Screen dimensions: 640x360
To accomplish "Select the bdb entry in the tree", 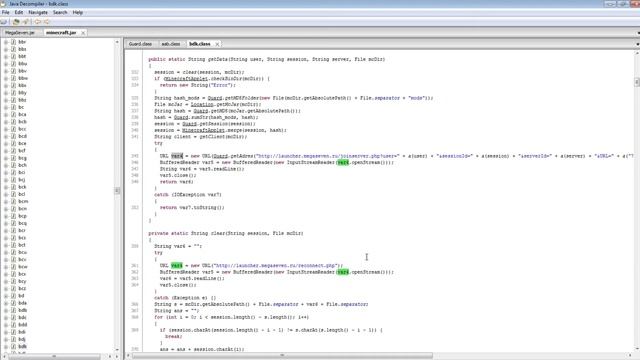I will (x=22, y=310).
